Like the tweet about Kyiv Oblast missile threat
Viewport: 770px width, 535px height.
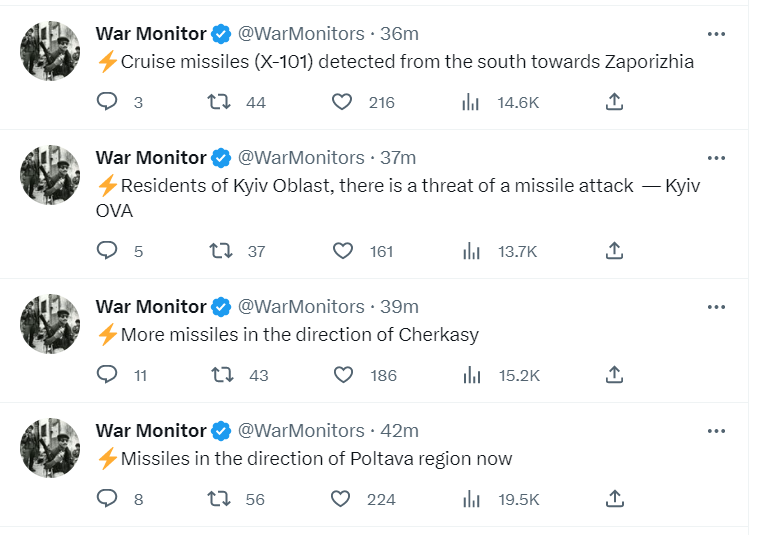click(x=343, y=251)
